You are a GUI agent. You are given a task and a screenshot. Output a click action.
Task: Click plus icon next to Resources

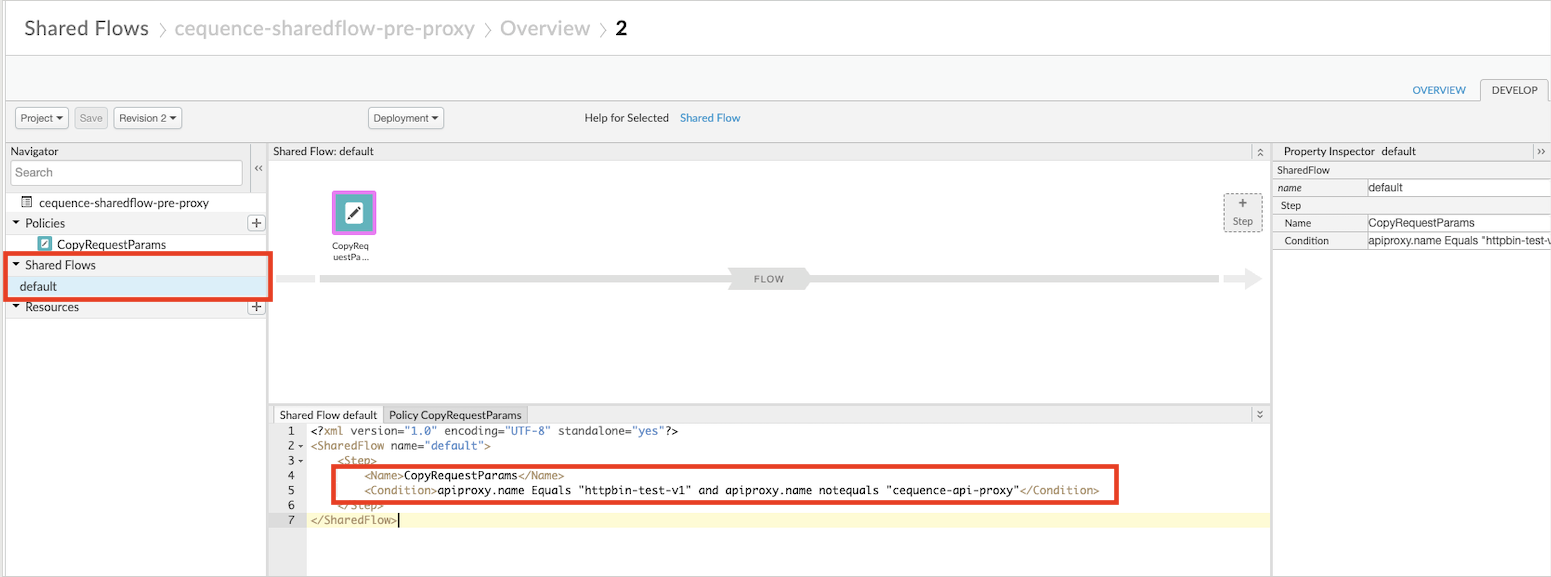[x=256, y=307]
